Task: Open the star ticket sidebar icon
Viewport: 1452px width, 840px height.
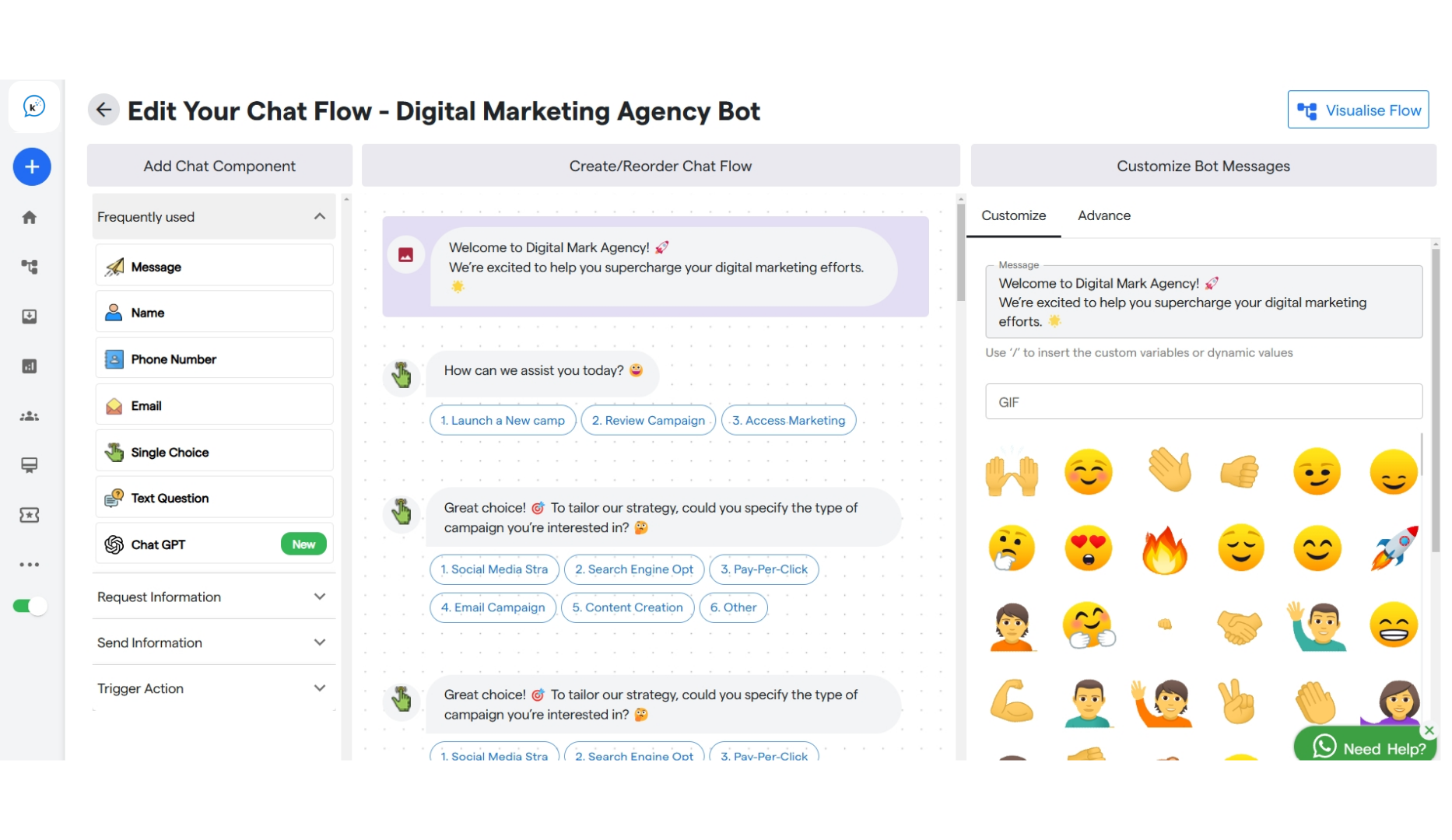Action: pos(30,515)
